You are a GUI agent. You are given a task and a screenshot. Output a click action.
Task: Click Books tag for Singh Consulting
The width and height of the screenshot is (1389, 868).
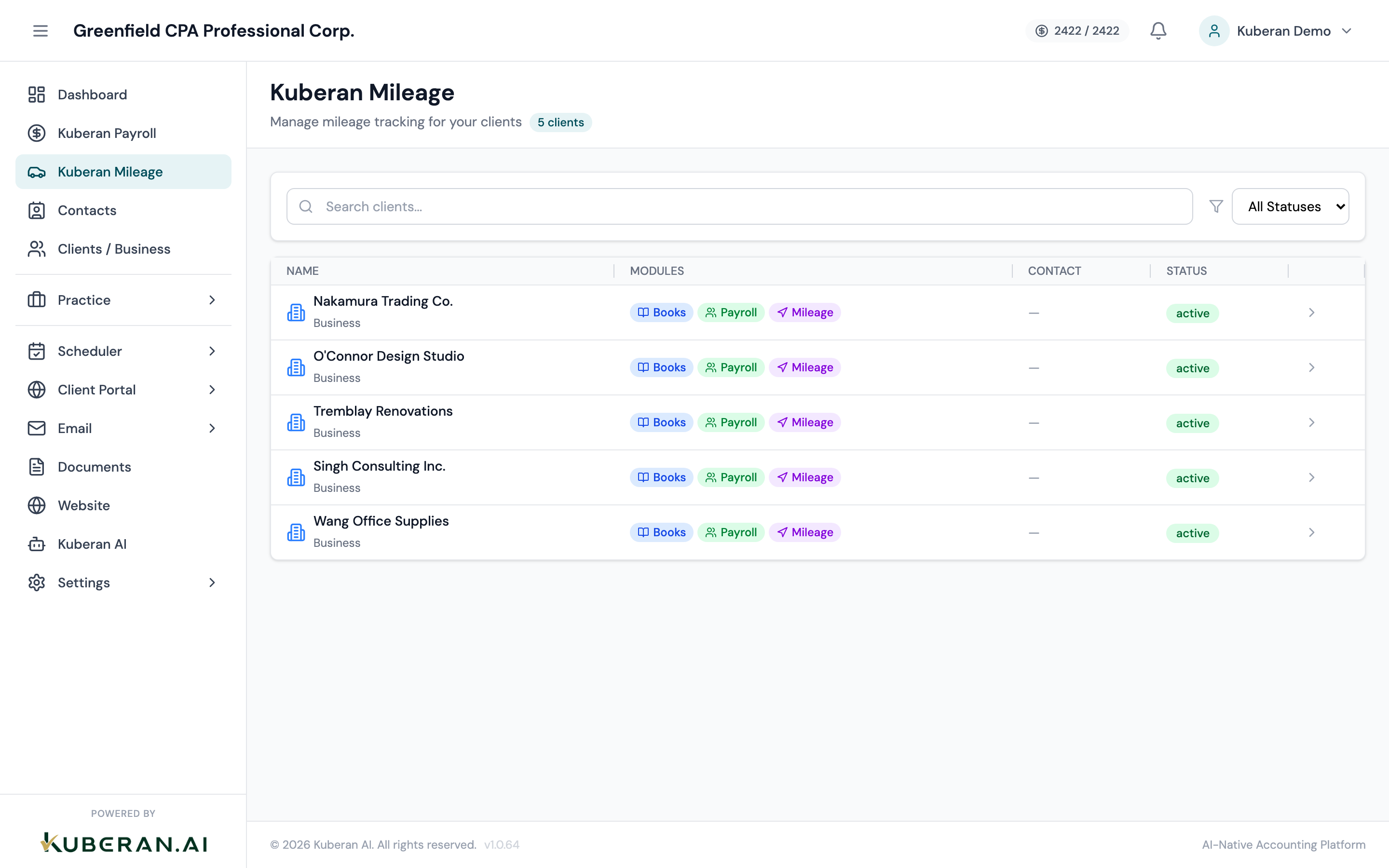click(x=661, y=477)
